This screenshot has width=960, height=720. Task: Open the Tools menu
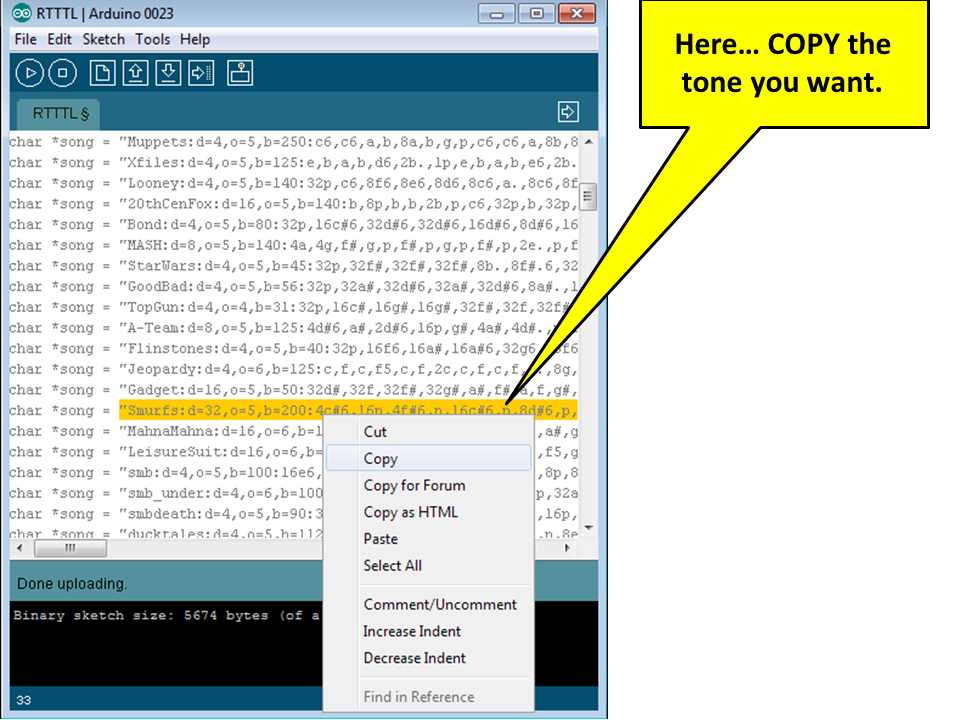coord(152,39)
